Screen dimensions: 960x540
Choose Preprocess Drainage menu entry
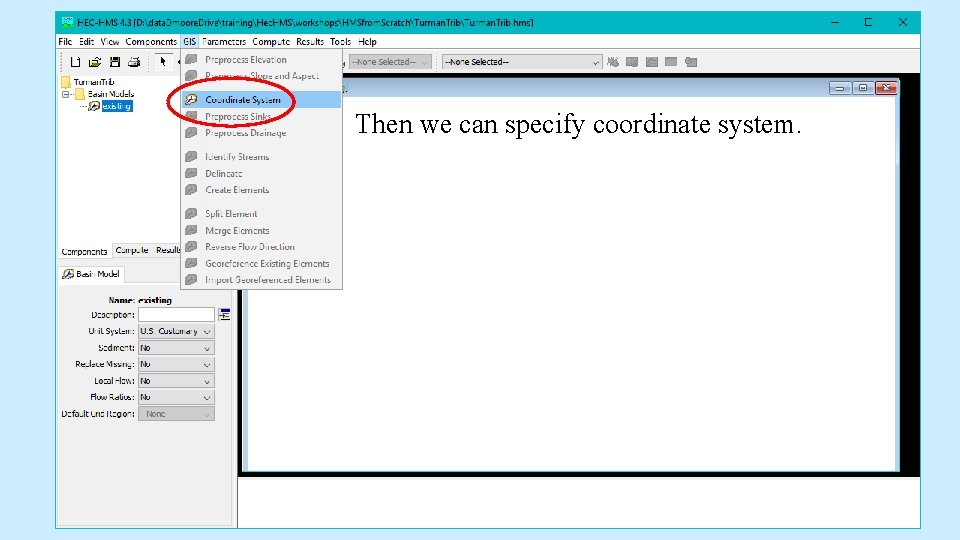(x=261, y=133)
